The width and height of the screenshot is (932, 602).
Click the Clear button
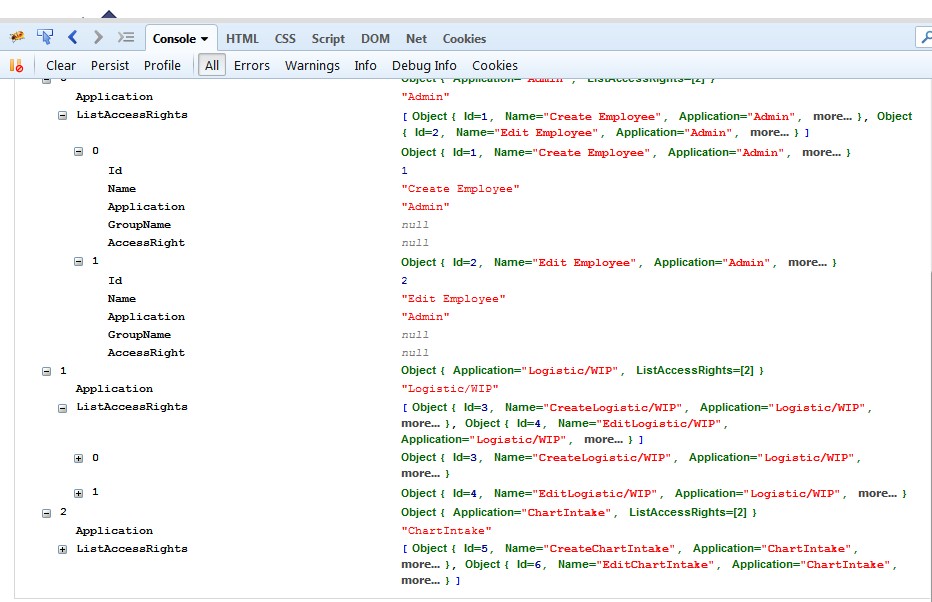tap(60, 65)
